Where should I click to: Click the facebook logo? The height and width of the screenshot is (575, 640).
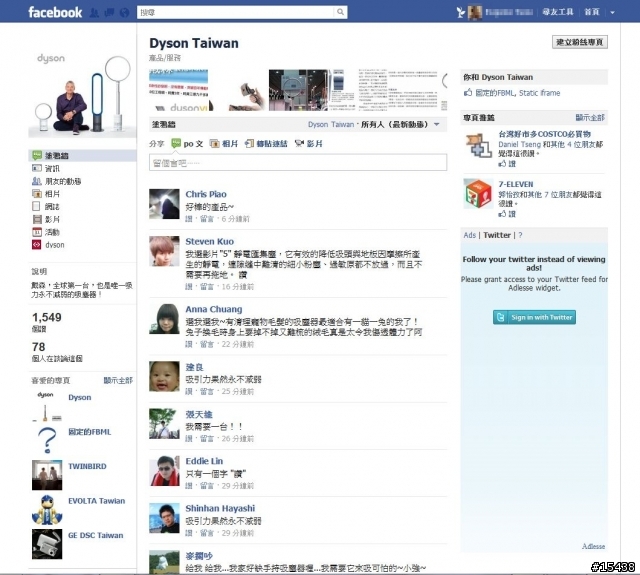(55, 12)
